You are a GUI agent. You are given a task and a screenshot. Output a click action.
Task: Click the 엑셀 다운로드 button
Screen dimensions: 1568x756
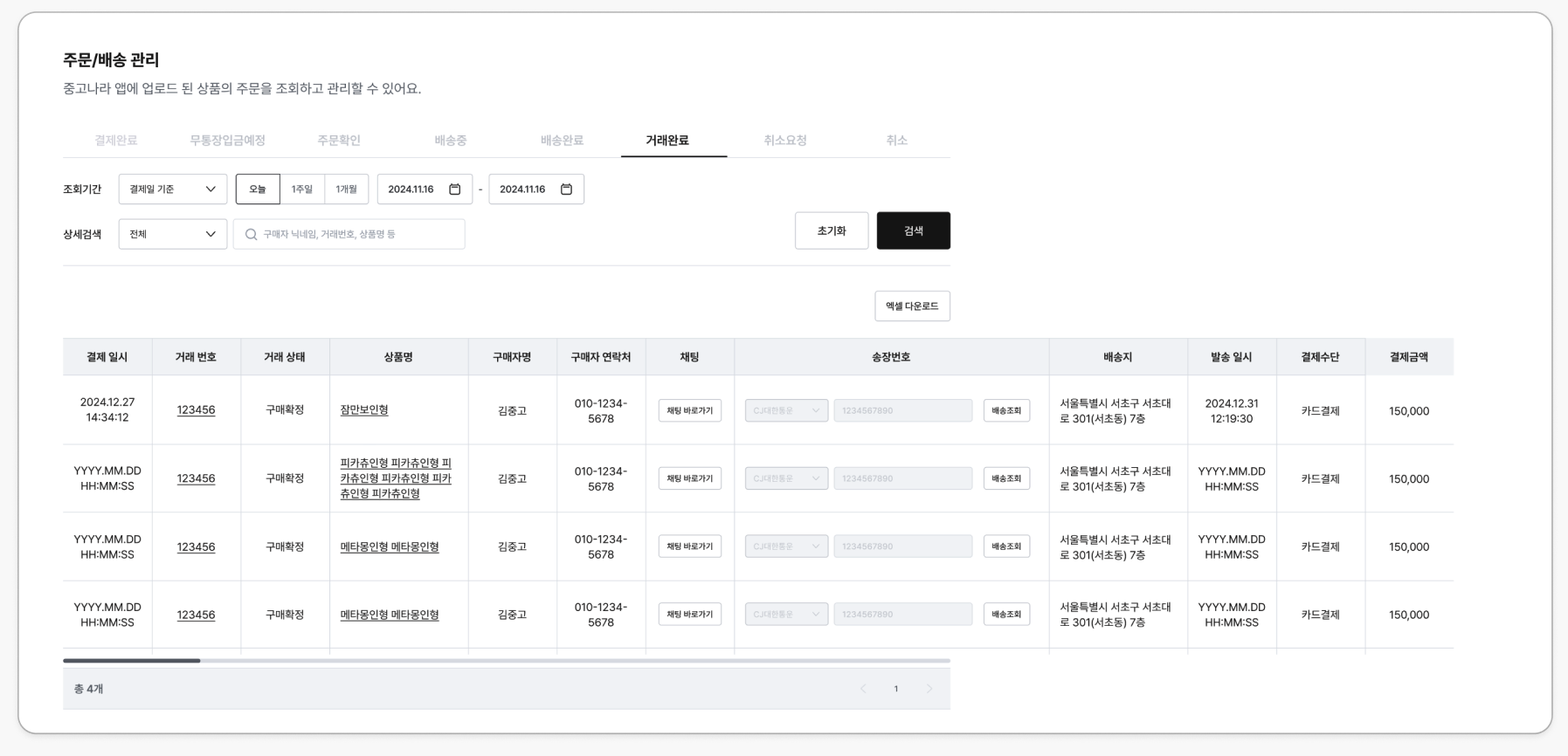coord(912,306)
